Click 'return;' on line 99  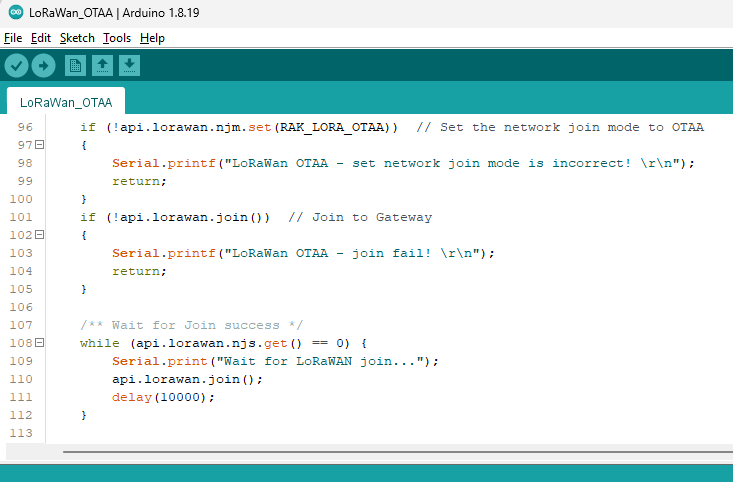click(139, 181)
